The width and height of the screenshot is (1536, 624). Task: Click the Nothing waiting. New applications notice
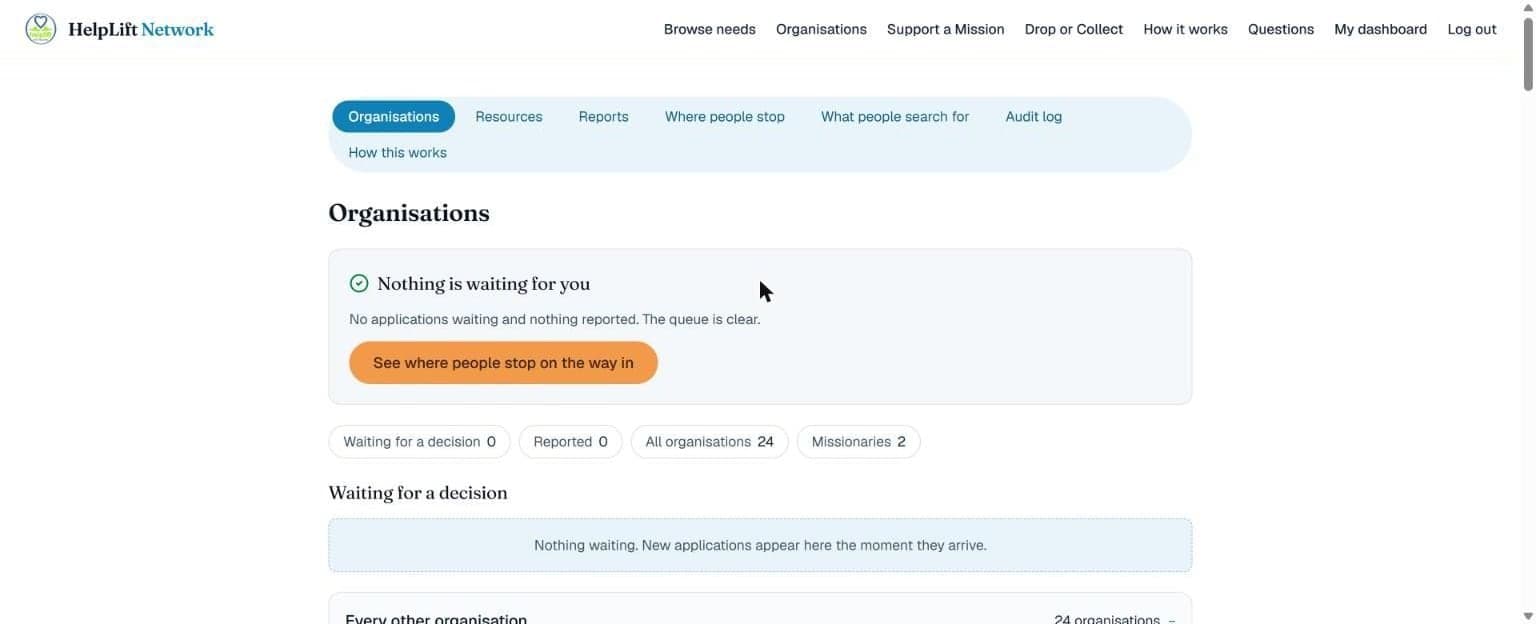760,545
